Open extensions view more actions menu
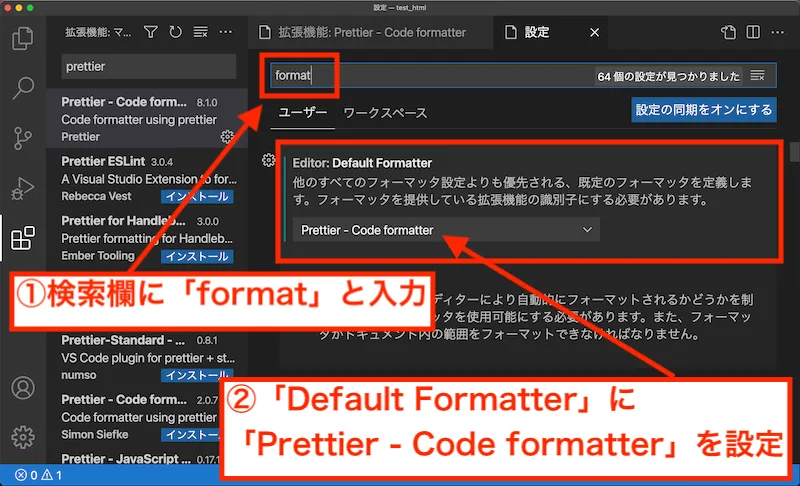The width and height of the screenshot is (800, 486). [226, 32]
